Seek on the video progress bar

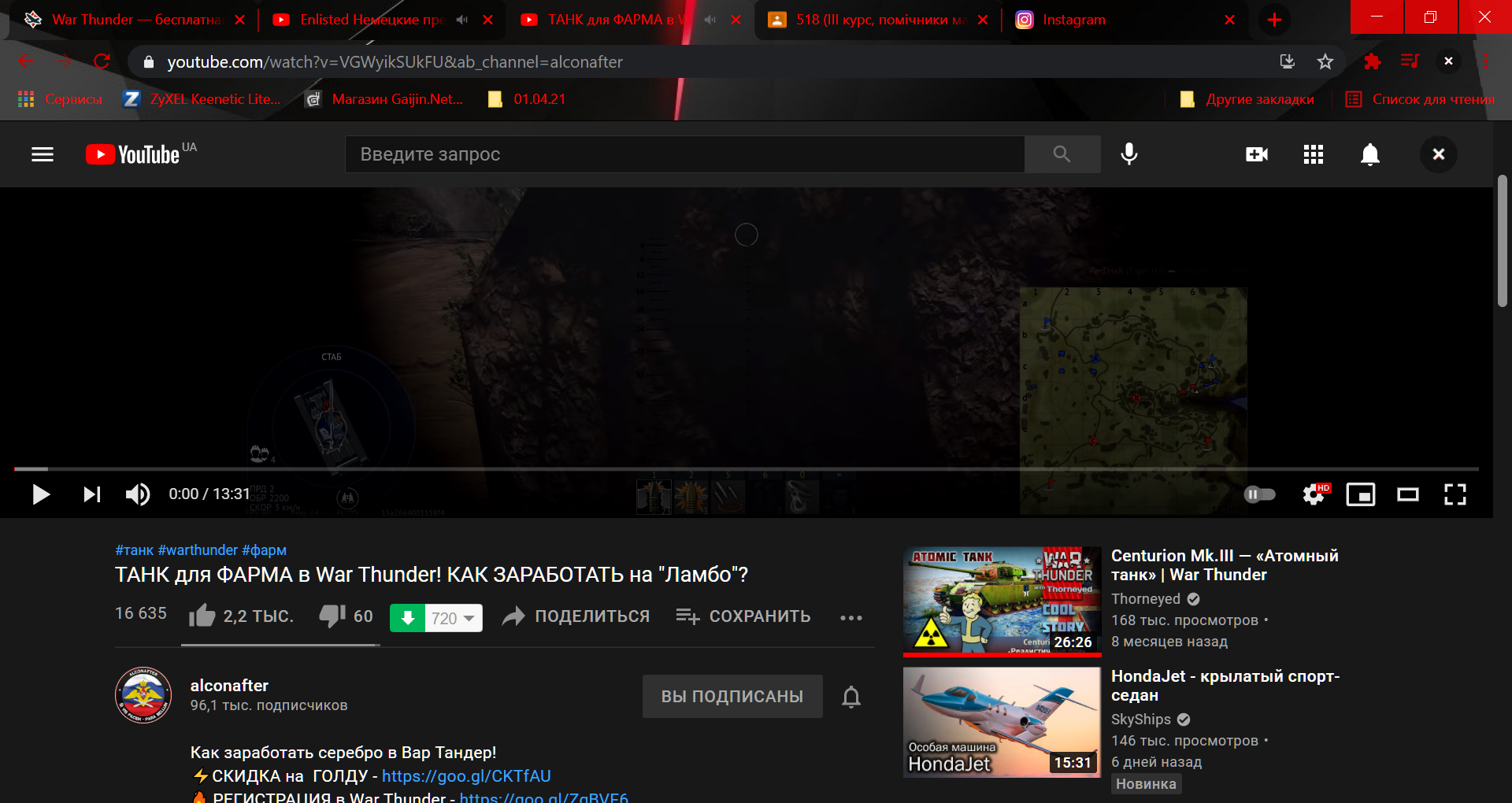(x=747, y=469)
